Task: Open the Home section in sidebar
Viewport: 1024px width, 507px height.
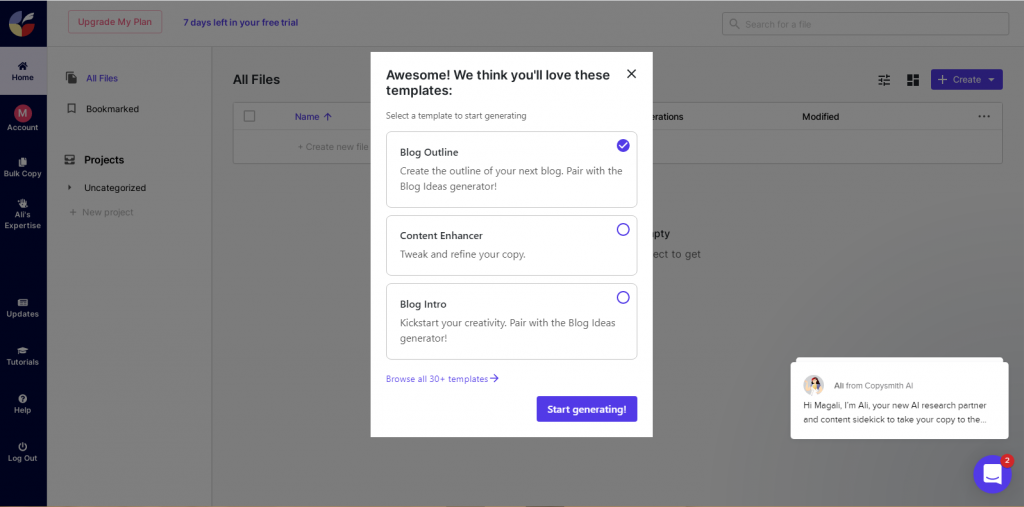Action: click(x=22, y=70)
